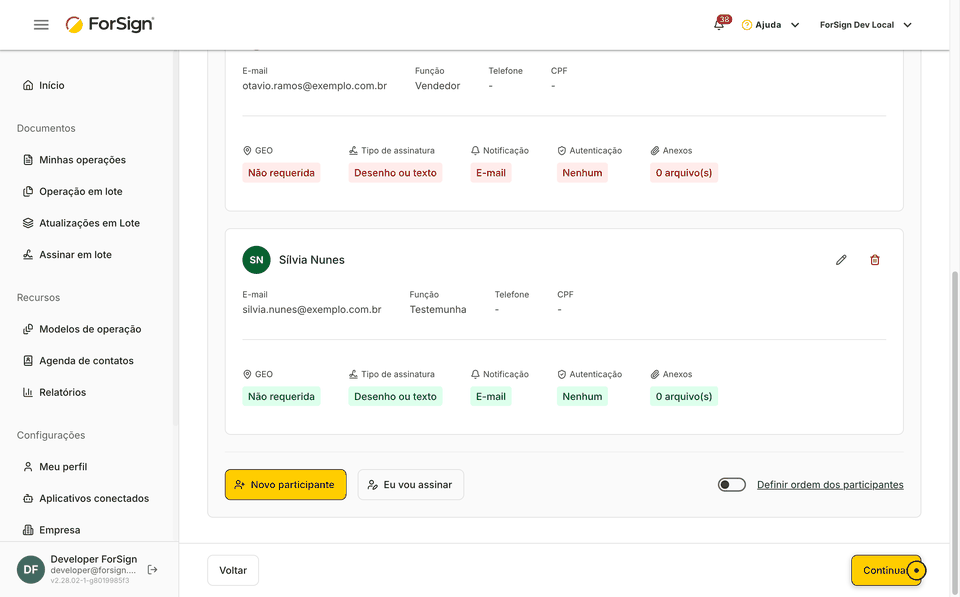Click Sílvia Nunes' Não requerida GEO badge
960x597 pixels.
click(282, 397)
